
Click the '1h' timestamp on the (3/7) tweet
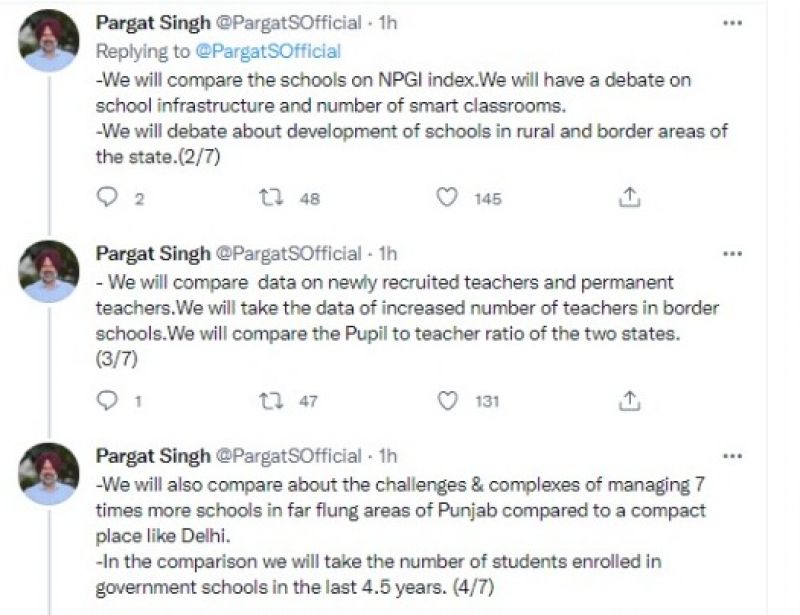(x=386, y=254)
